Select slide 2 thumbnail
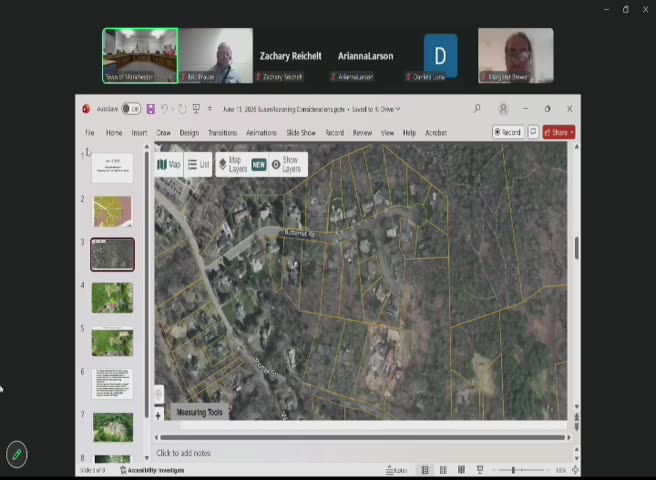656x480 pixels. pos(112,212)
